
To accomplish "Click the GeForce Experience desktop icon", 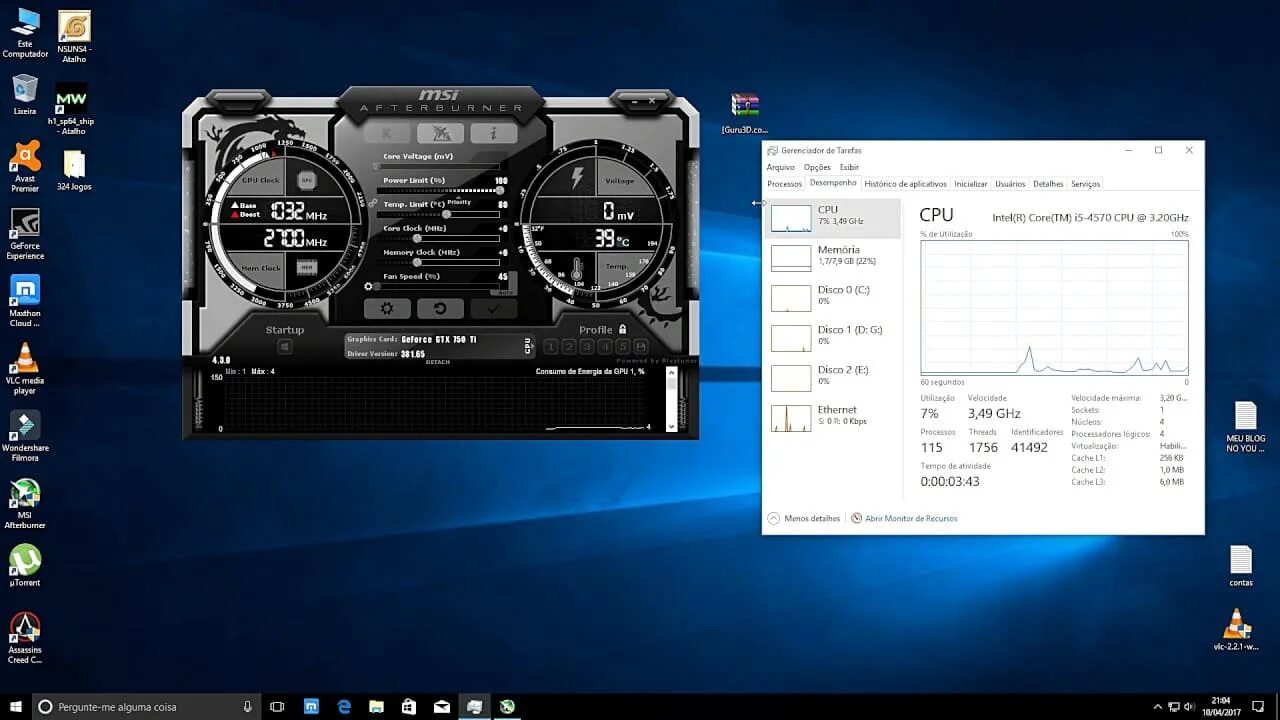I will point(25,235).
